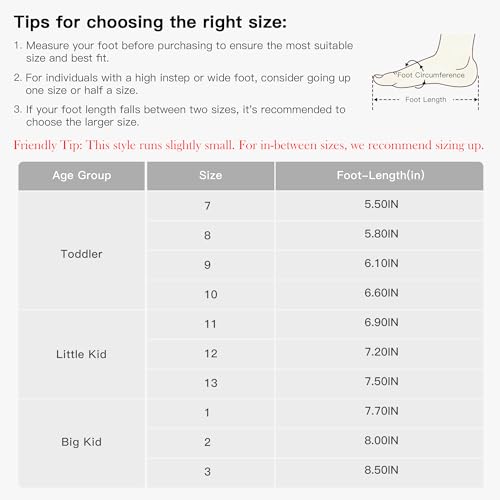Click tip 3 about choosing larger size
Image resolution: width=500 pixels, height=500 pixels.
(180, 116)
